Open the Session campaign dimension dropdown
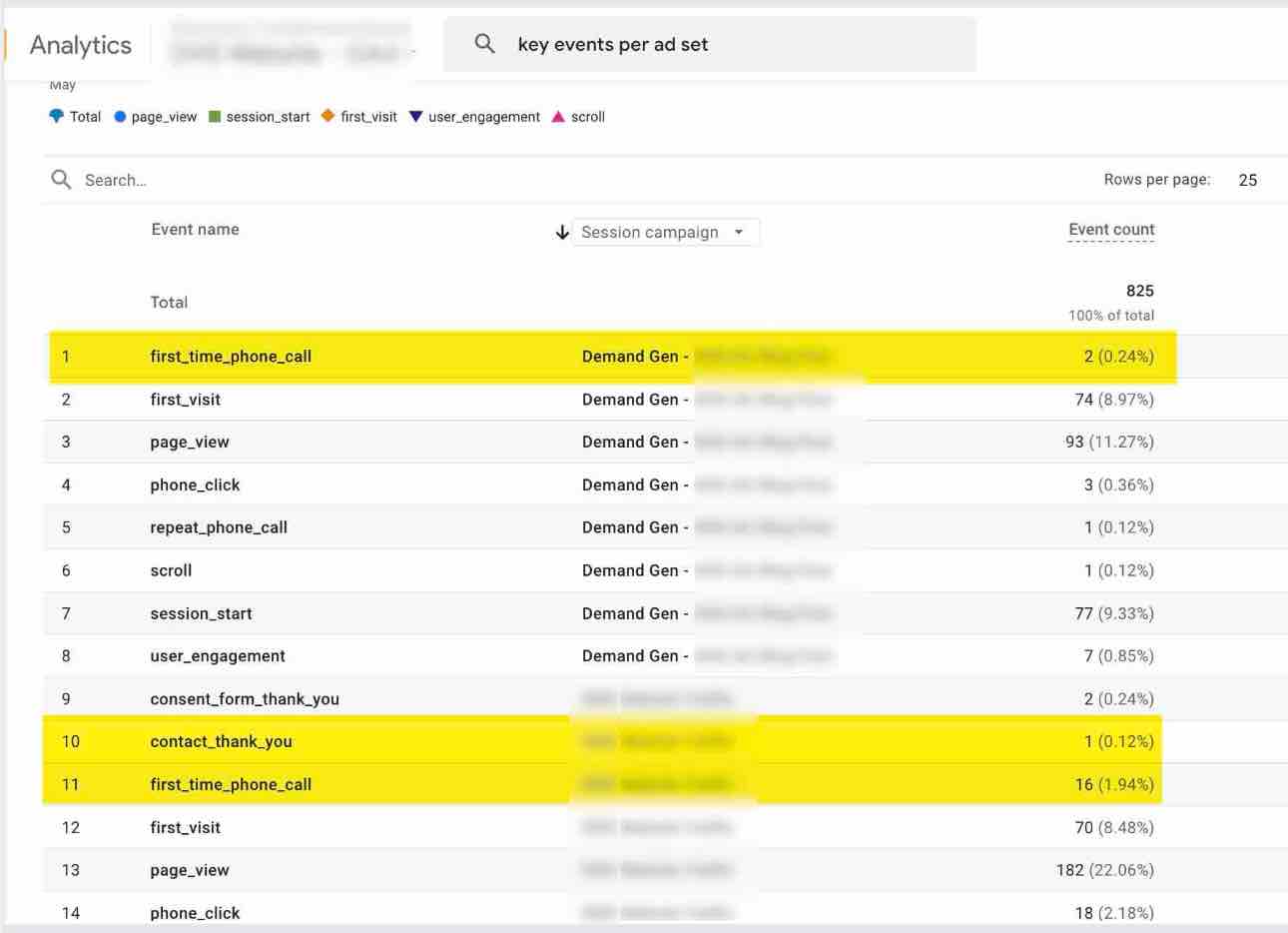Image resolution: width=1288 pixels, height=933 pixels. 666,232
